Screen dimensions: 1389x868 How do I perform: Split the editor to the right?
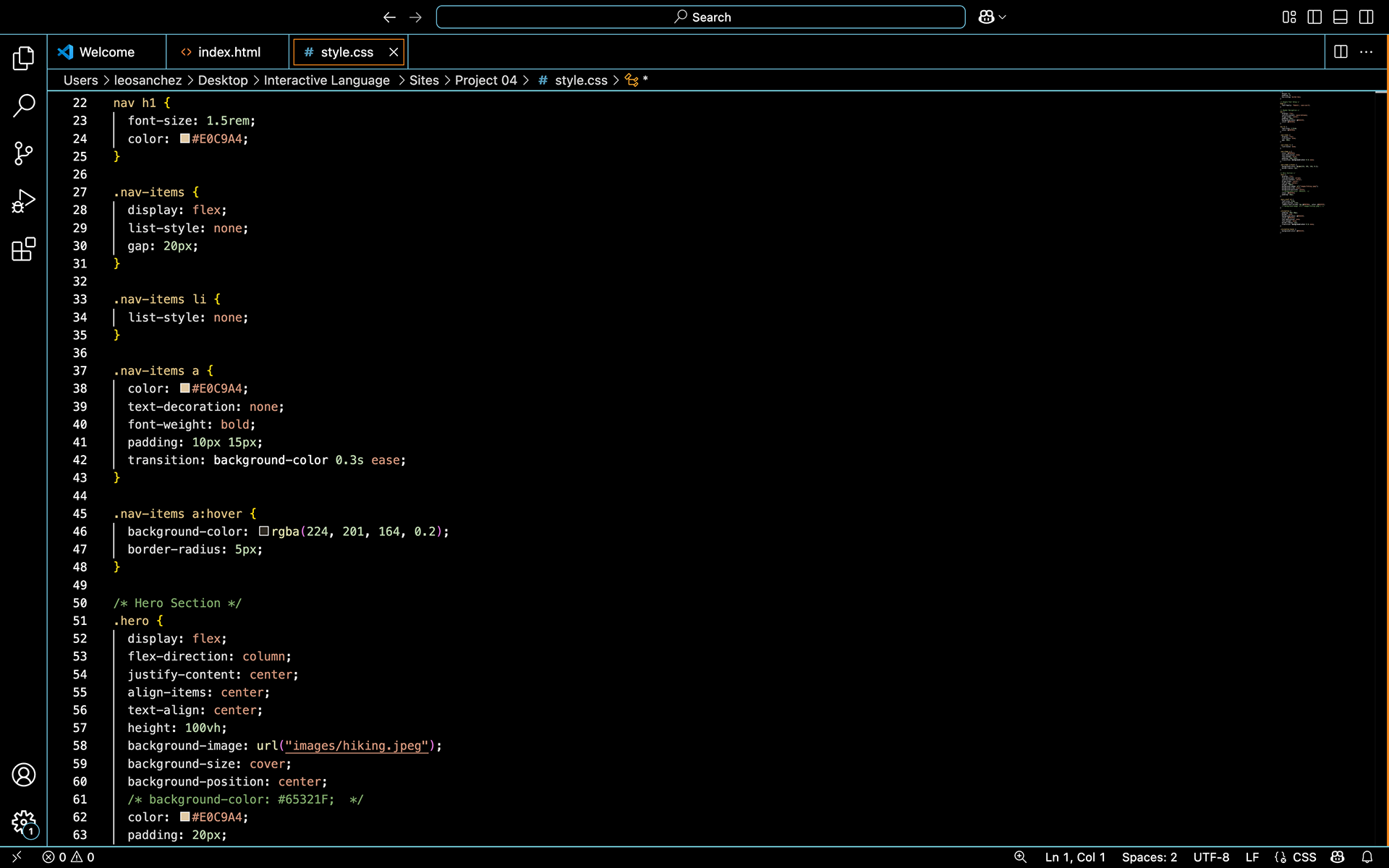tap(1340, 52)
